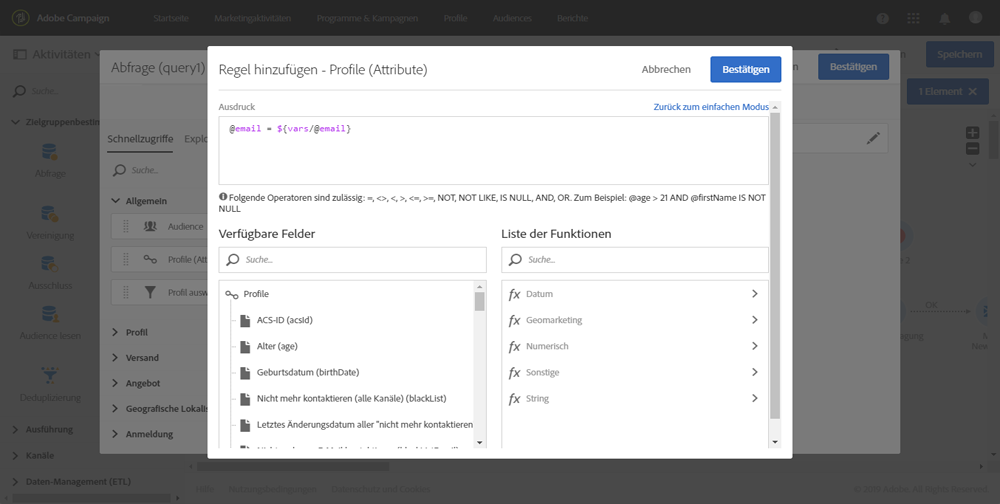Click Abbrechen to cancel the rule

coord(666,69)
